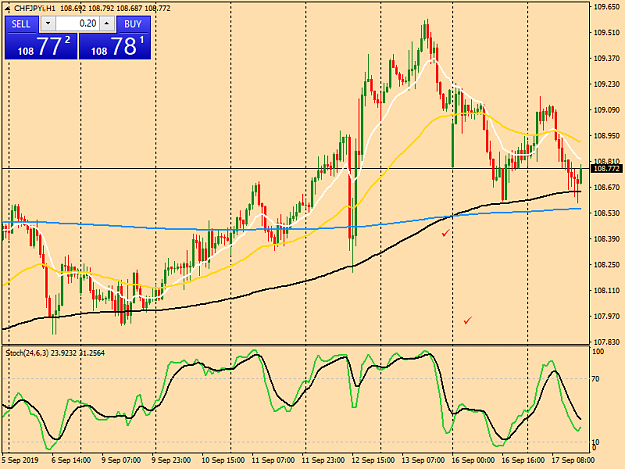Click the 109.510 price axis label

pos(607,33)
